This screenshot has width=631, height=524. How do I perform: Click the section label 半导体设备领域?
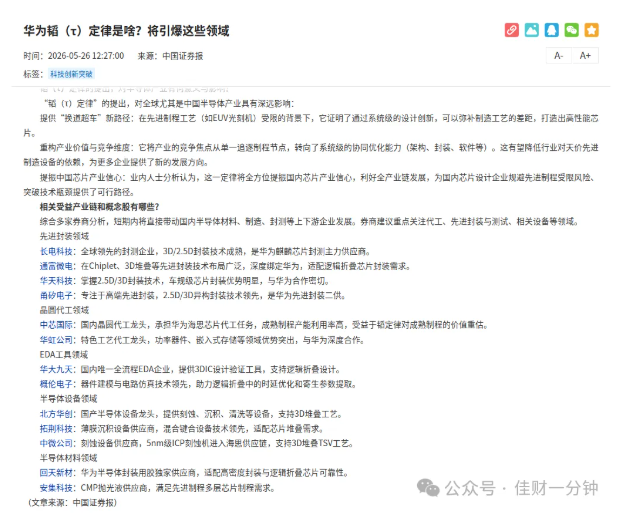pos(68,399)
